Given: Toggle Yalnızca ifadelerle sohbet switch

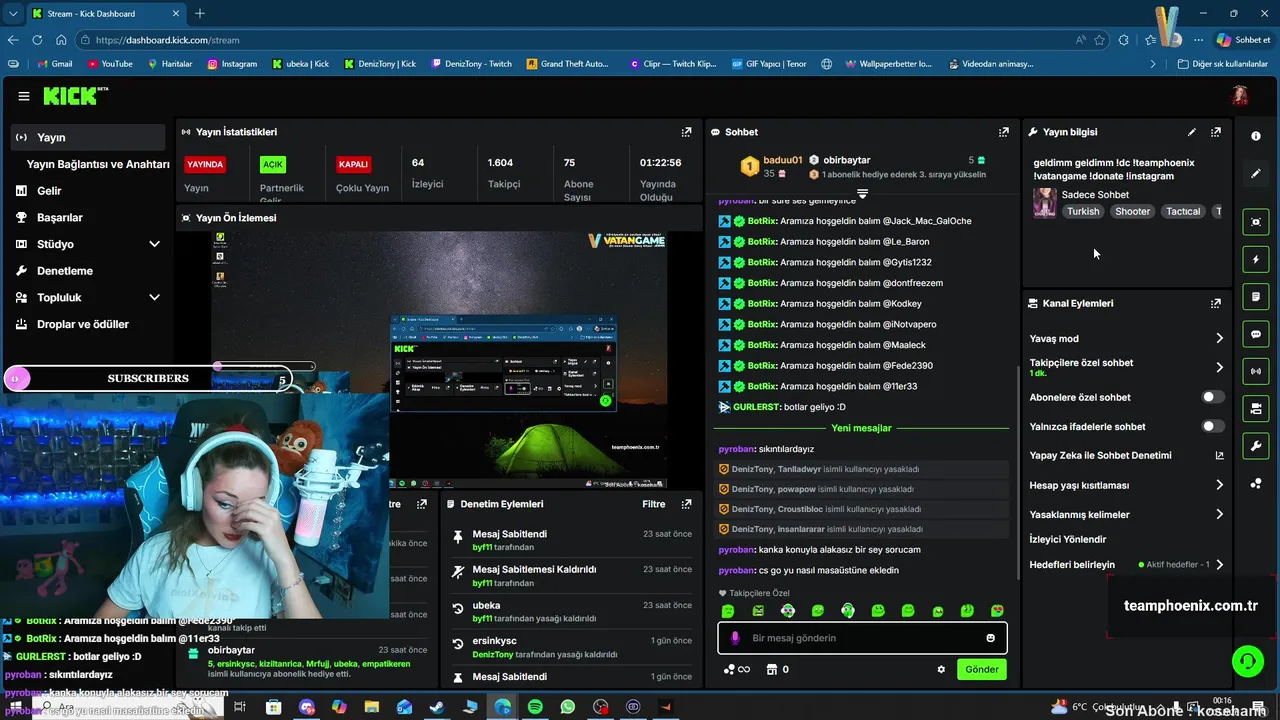Looking at the screenshot, I should tap(1212, 426).
